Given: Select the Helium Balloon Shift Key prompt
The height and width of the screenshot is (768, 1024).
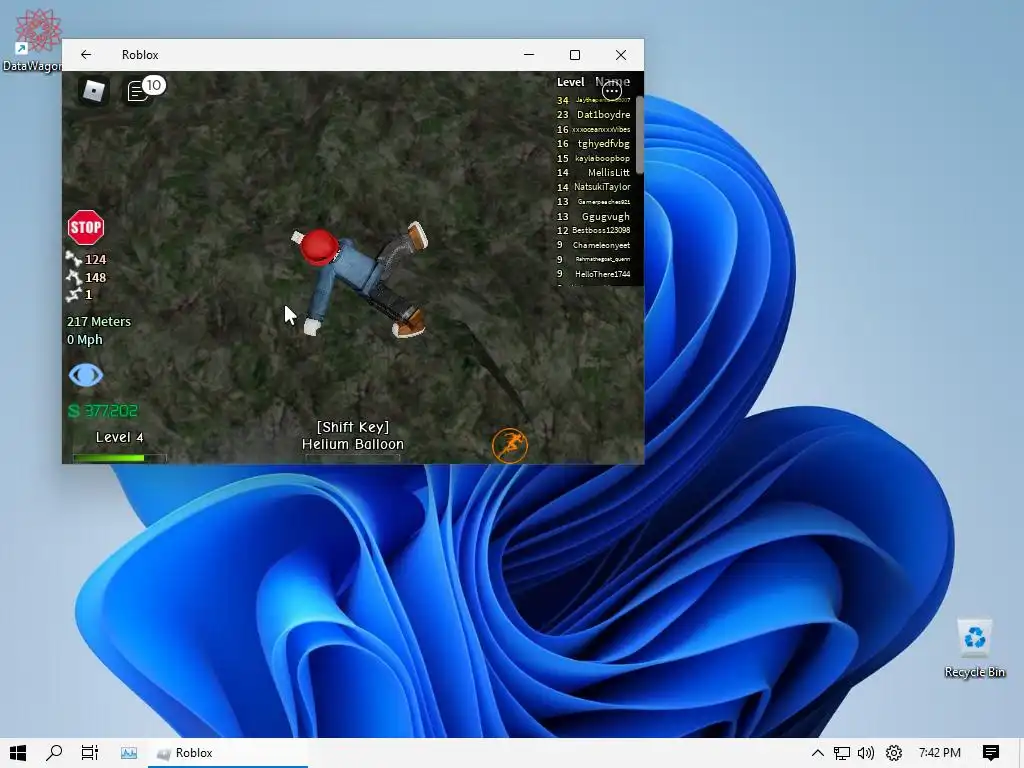Looking at the screenshot, I should coord(353,436).
